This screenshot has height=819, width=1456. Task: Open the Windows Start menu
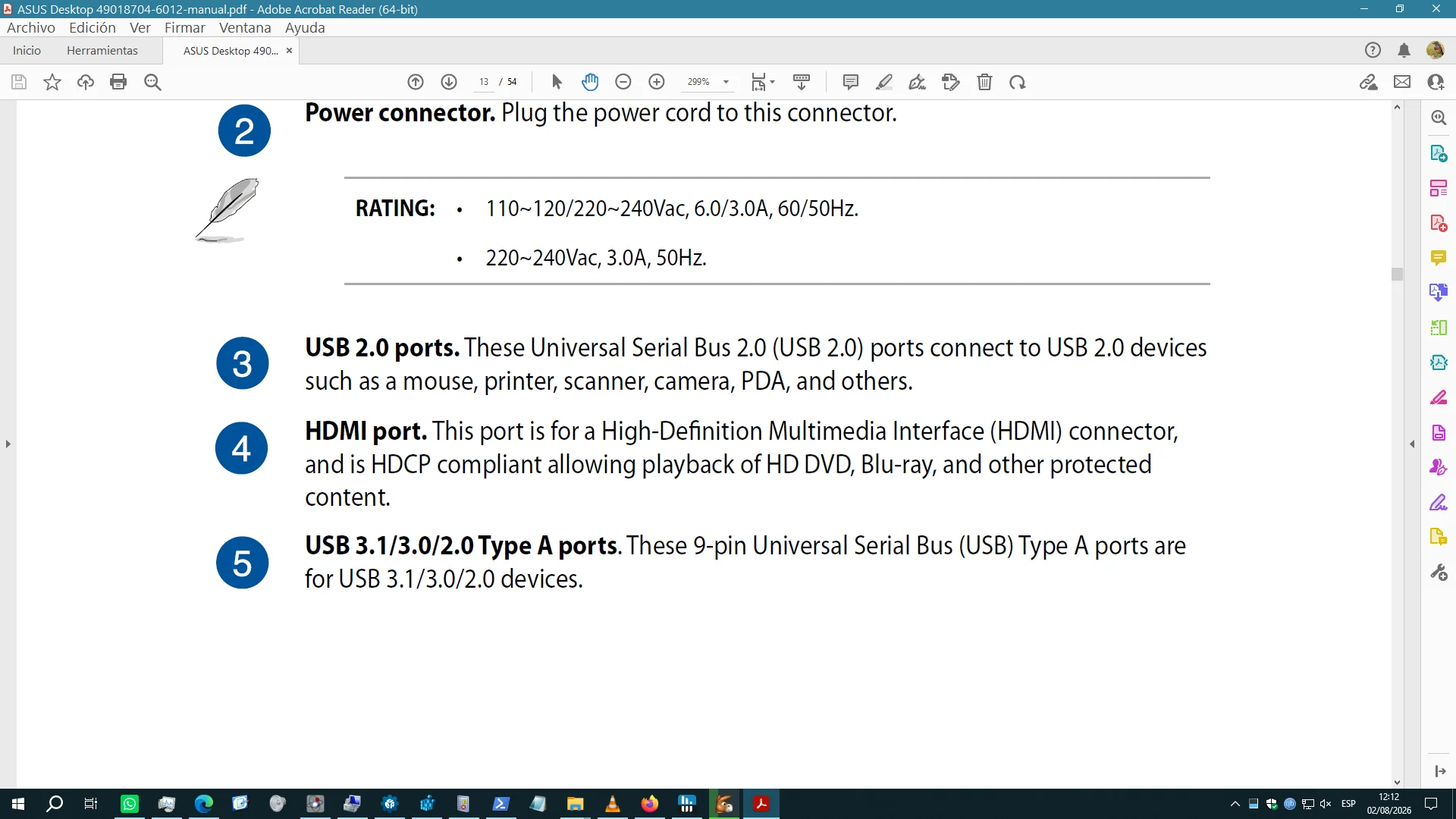pos(18,804)
